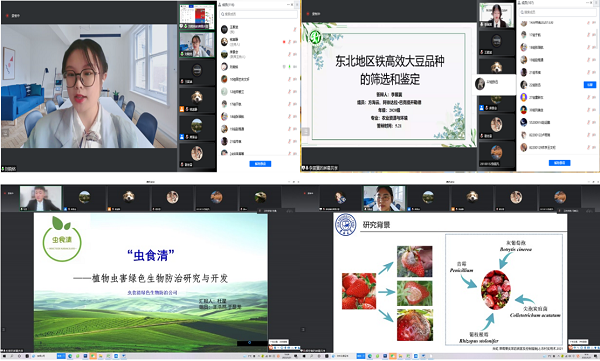Click the green active microphone icon in the top-left member list
This screenshot has width=600, height=361.
[290, 67]
